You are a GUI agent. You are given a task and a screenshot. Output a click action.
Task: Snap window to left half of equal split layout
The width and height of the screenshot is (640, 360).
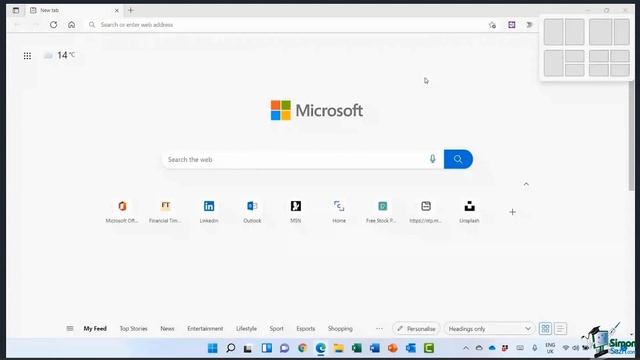(x=553, y=32)
